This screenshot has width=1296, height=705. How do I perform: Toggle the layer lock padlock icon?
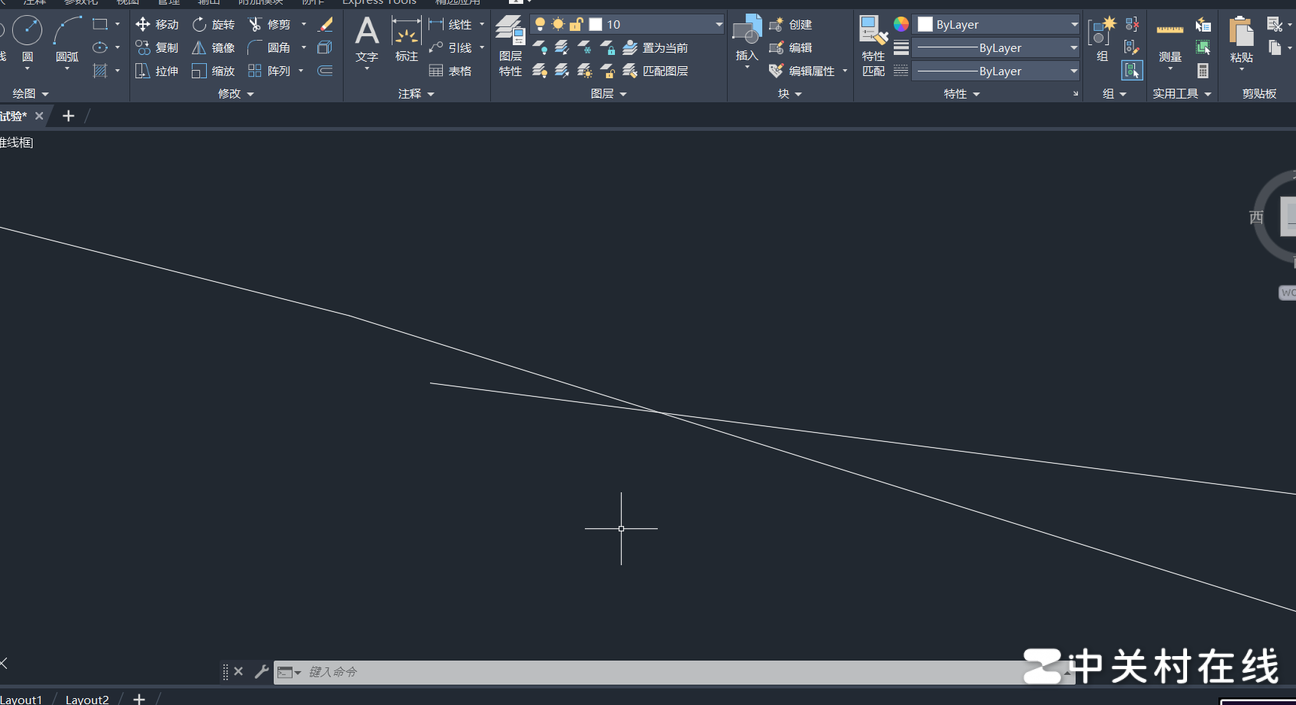[x=576, y=24]
